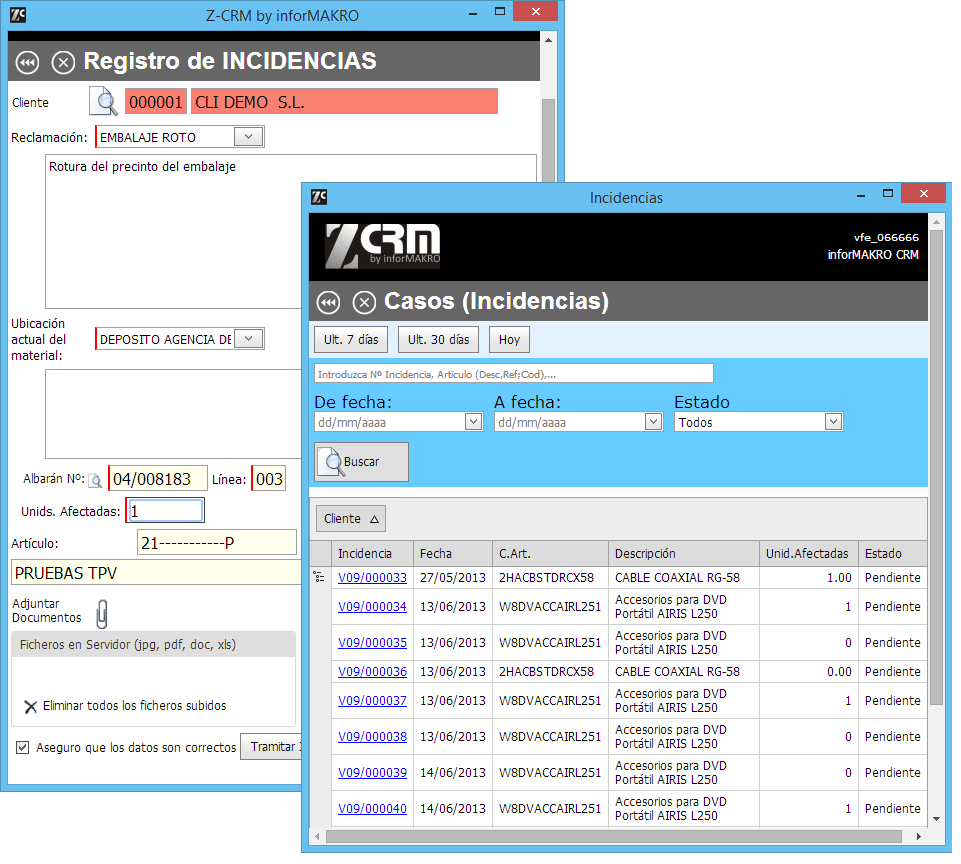
Task: Open incident link V09/000033
Action: [373, 578]
